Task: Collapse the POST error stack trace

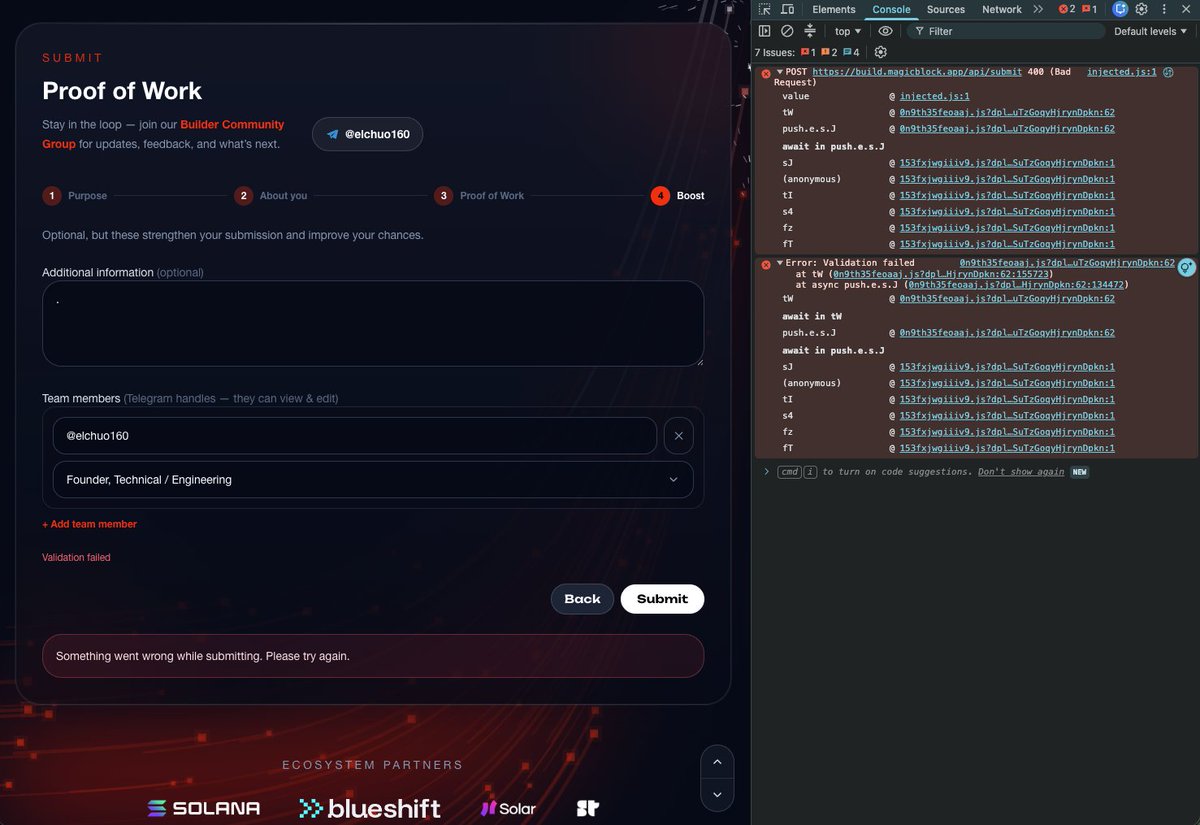Action: [x=780, y=73]
